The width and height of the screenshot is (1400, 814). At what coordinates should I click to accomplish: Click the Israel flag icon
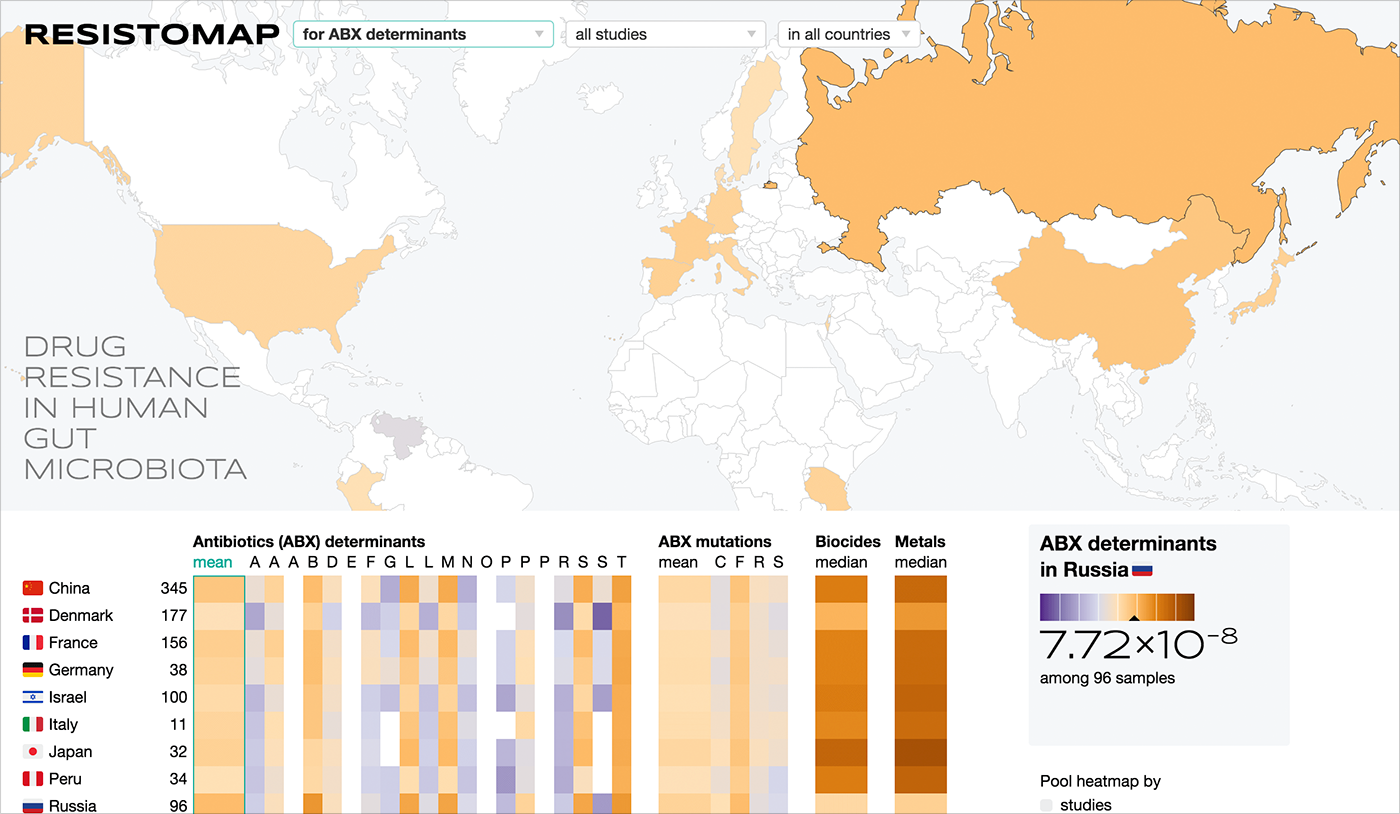tap(33, 697)
